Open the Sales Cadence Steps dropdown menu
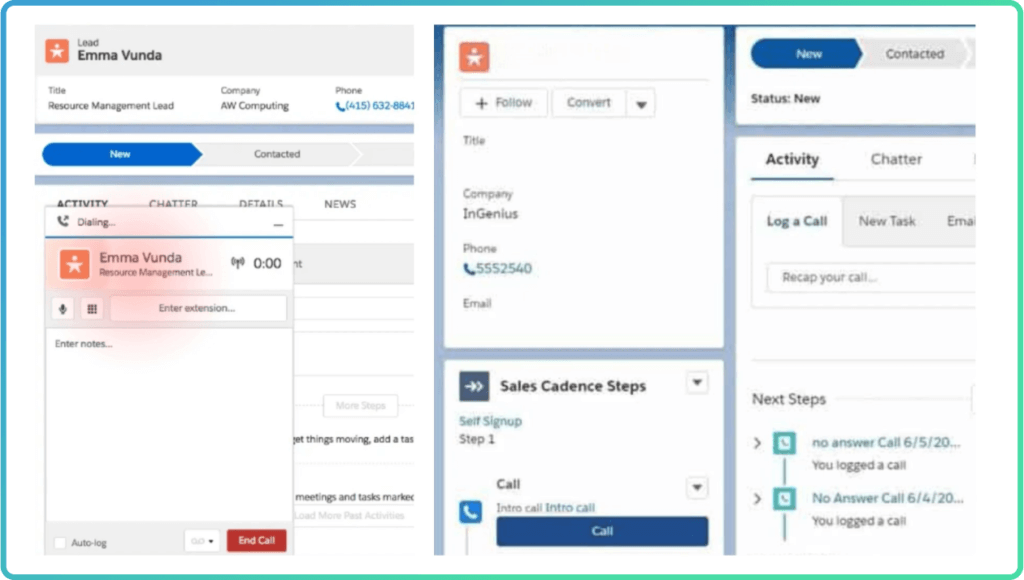Image resolution: width=1024 pixels, height=580 pixels. pyautogui.click(x=697, y=383)
